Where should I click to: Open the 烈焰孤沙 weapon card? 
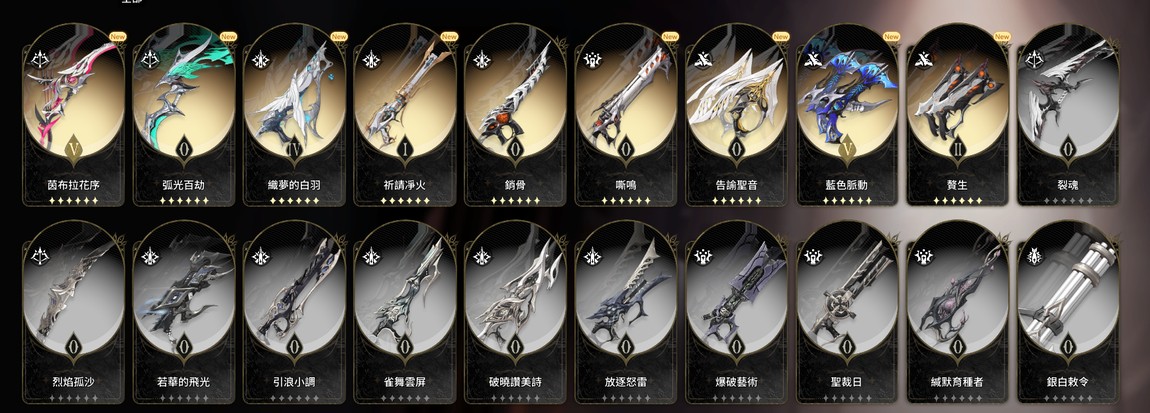73,312
